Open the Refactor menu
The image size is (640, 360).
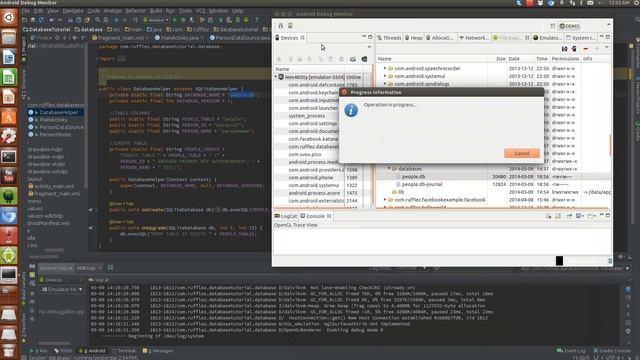(136, 11)
